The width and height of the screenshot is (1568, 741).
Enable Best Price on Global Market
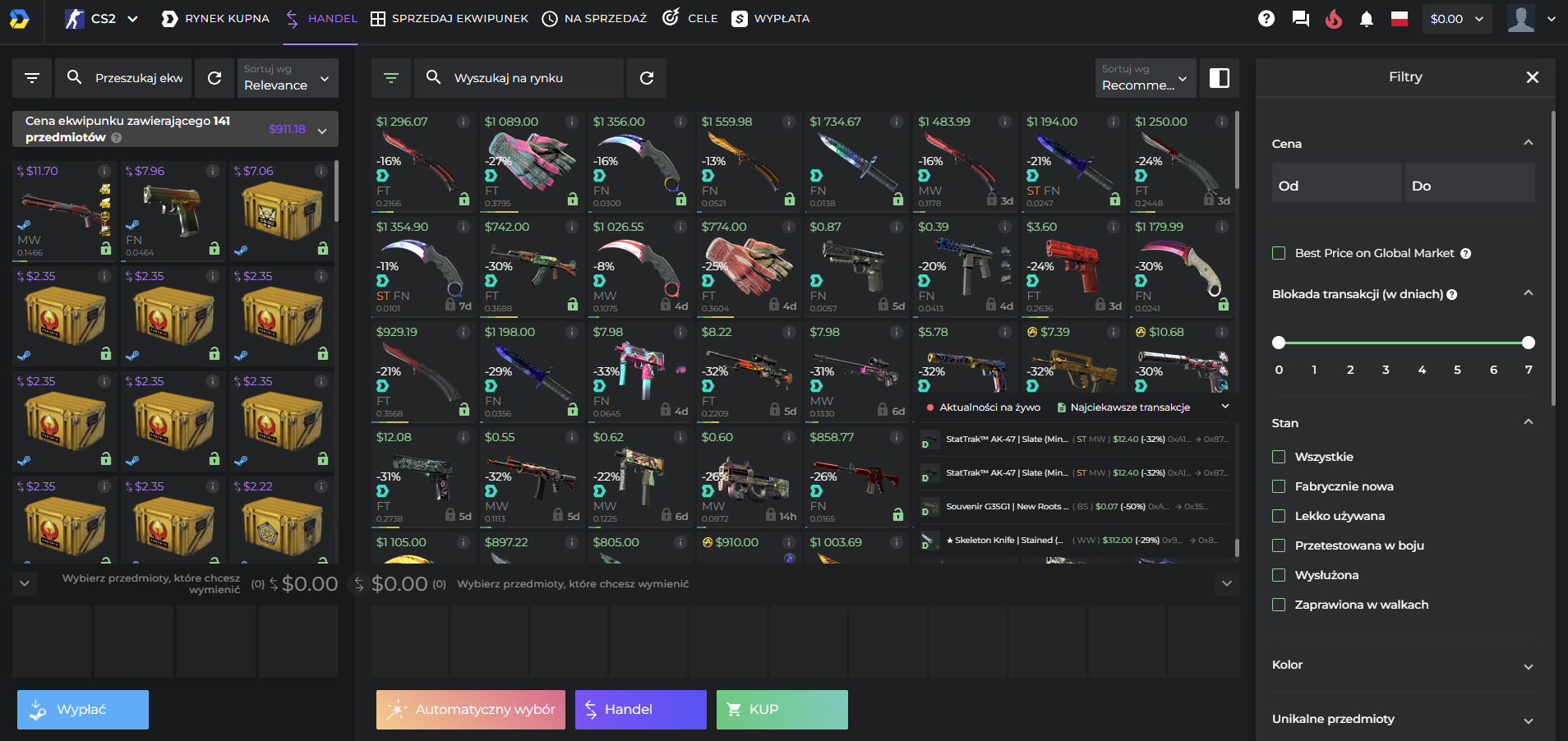click(x=1279, y=253)
